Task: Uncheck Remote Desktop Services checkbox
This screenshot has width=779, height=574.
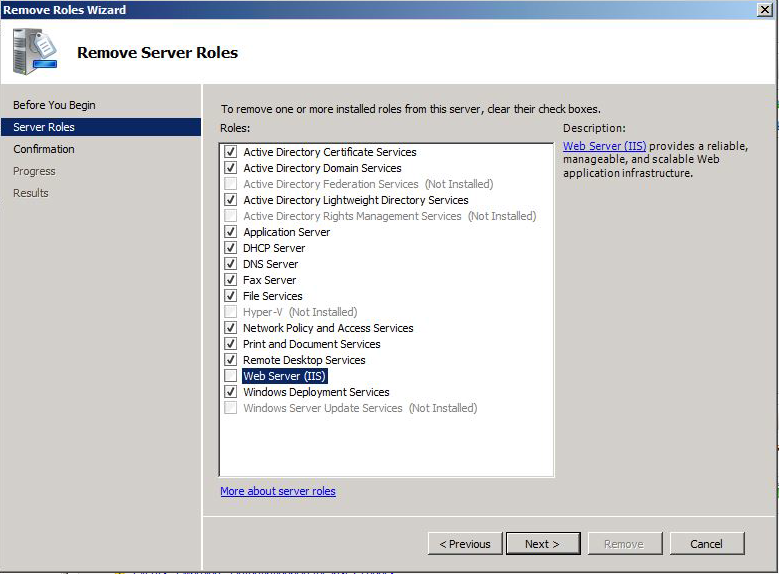Action: click(231, 360)
